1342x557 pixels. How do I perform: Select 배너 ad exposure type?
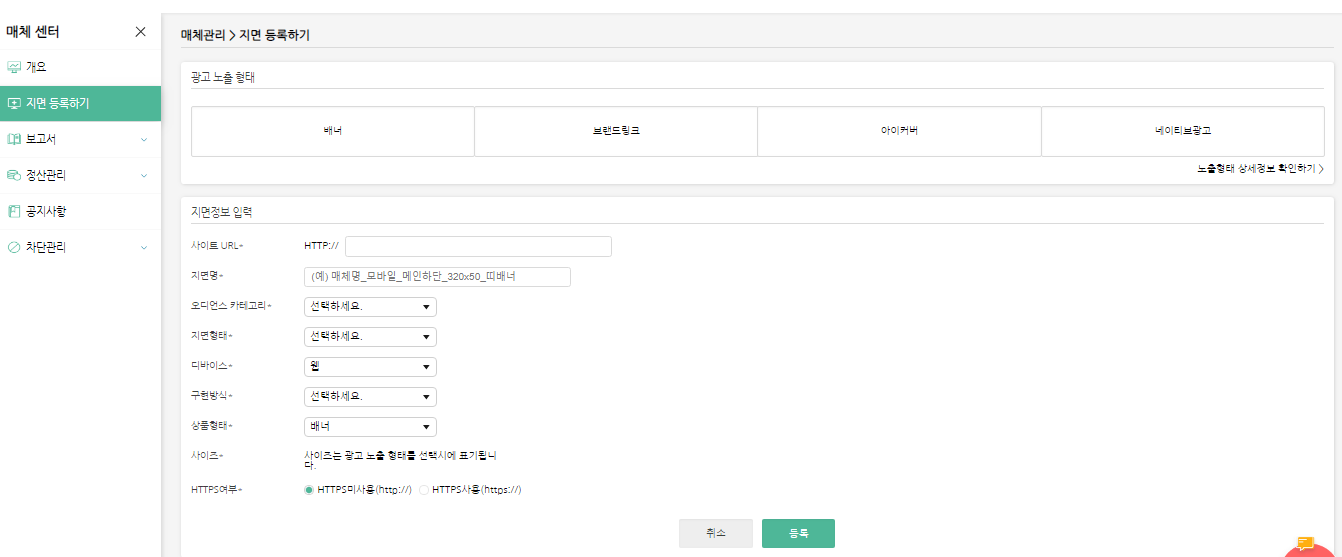tap(333, 131)
